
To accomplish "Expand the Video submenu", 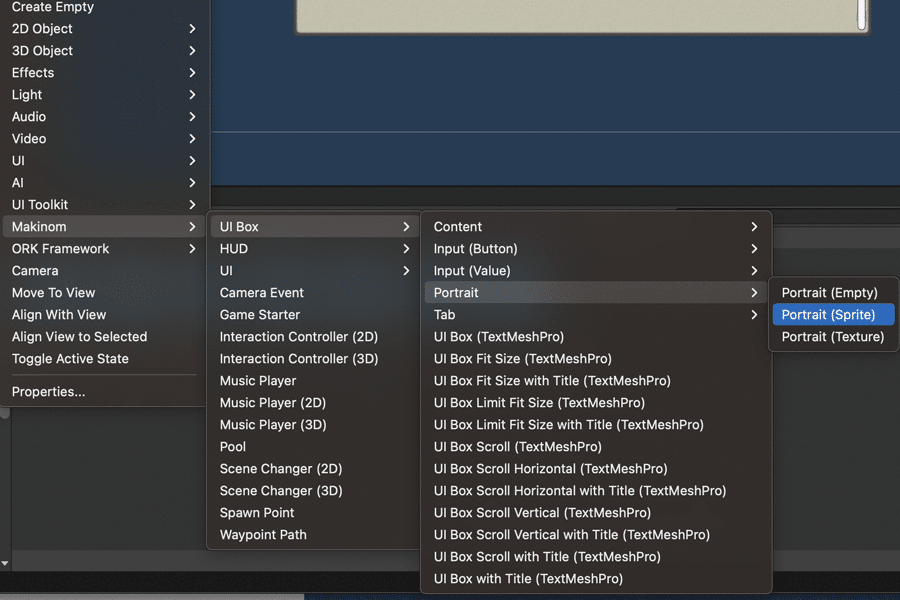I will [103, 139].
